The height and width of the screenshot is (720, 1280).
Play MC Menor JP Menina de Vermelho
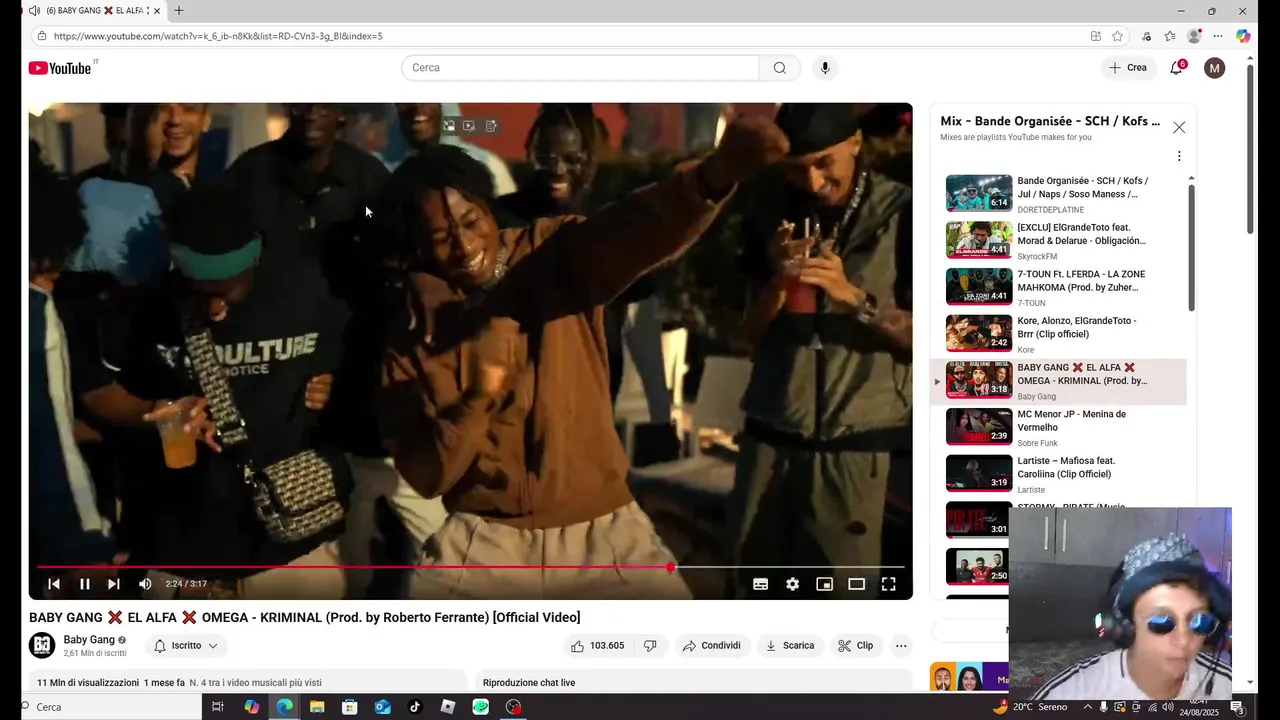1060,428
